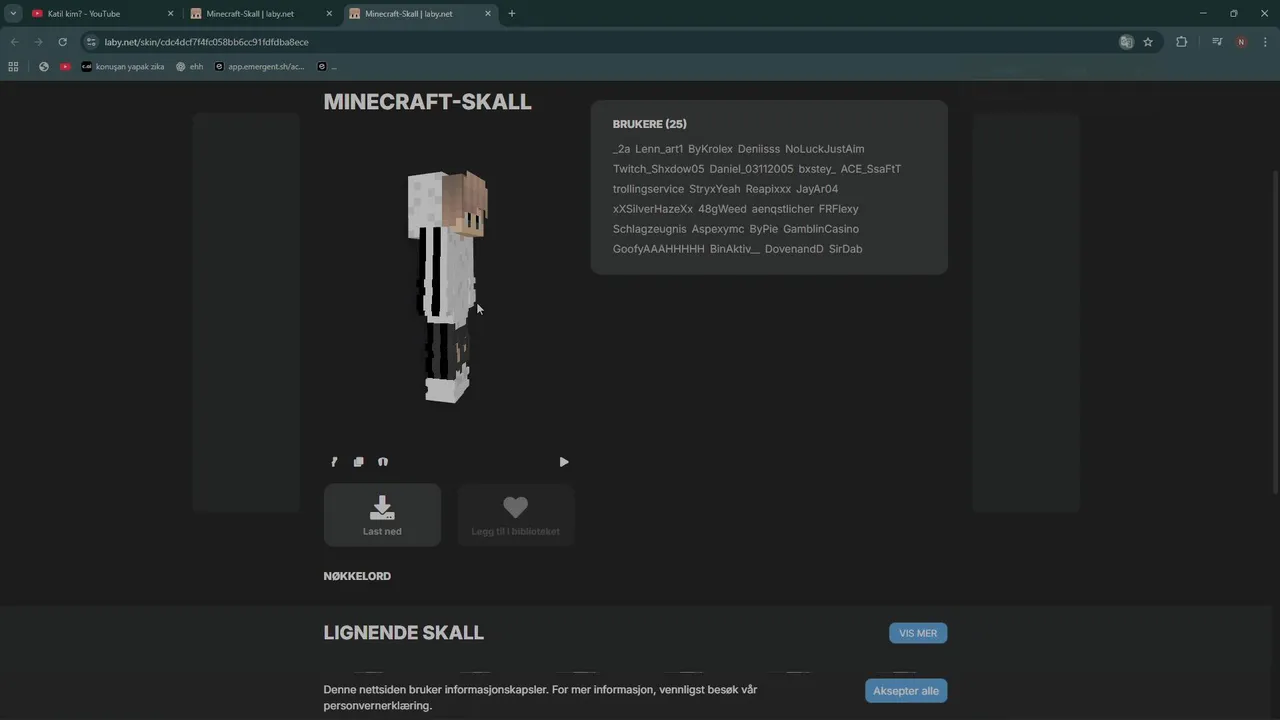Open user Reapixxx

pyautogui.click(x=768, y=189)
